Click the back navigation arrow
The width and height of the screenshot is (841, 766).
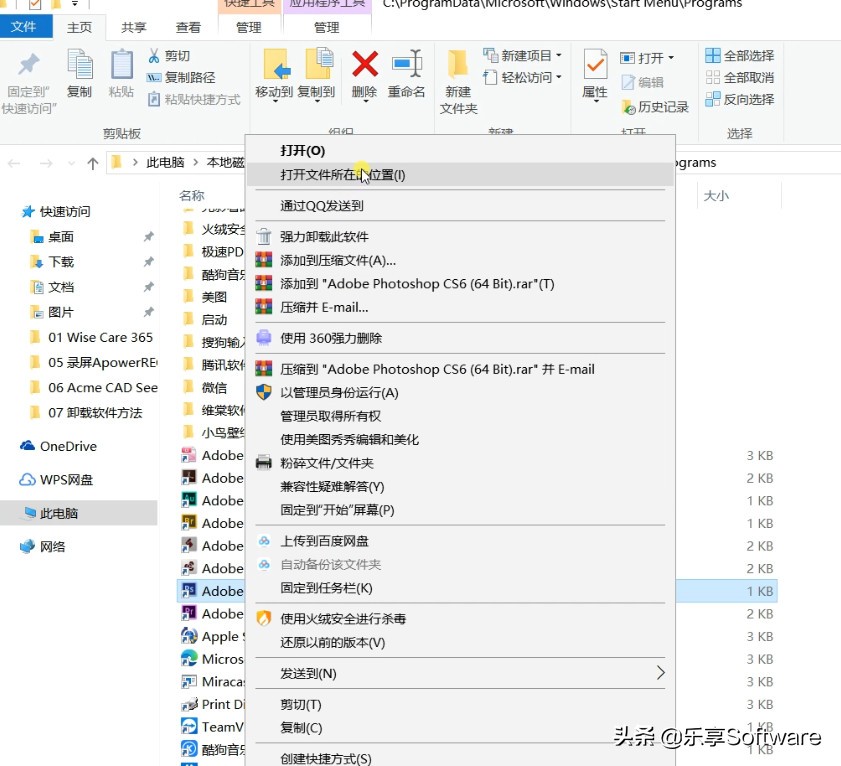coord(14,162)
